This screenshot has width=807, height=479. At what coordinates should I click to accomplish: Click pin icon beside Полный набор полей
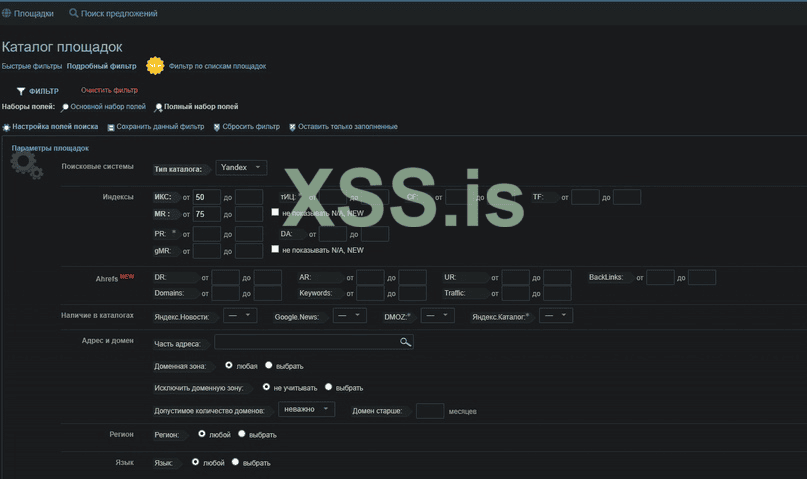tap(159, 107)
